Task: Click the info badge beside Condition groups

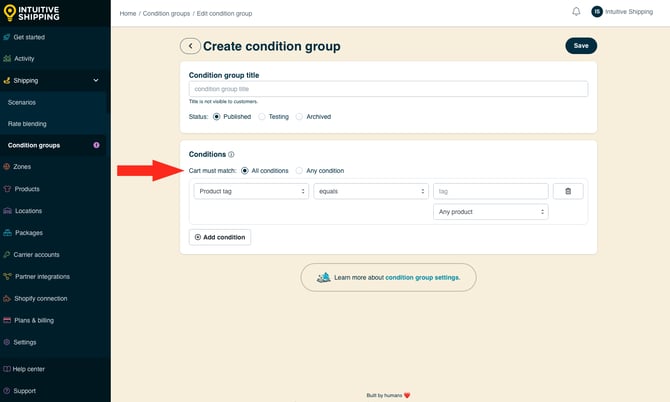Action: pyautogui.click(x=96, y=145)
